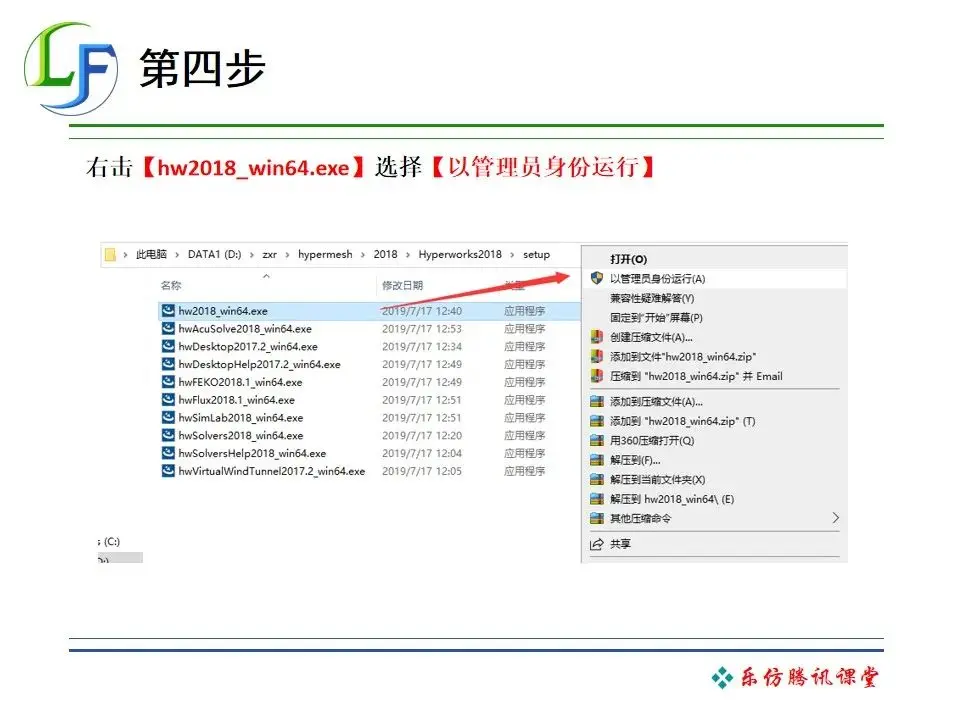The image size is (960, 720).
Task: Click the setup breadcrumb segment
Action: pos(536,255)
